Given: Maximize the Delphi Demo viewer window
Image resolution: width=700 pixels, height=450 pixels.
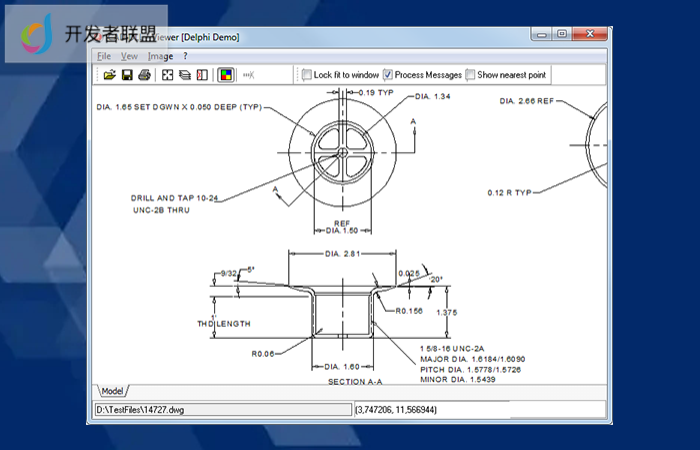Looking at the screenshot, I should click(562, 34).
